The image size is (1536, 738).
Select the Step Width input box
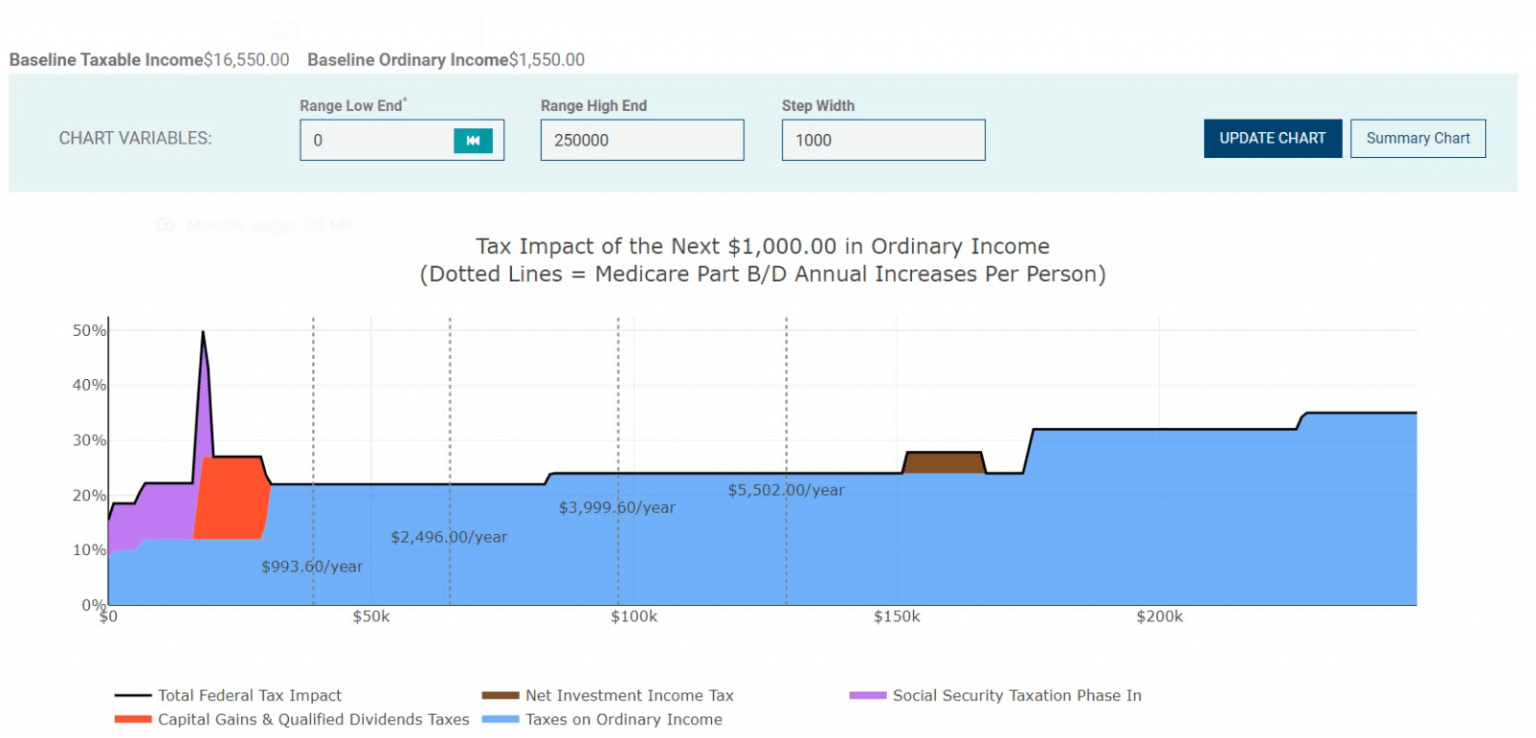[x=883, y=140]
